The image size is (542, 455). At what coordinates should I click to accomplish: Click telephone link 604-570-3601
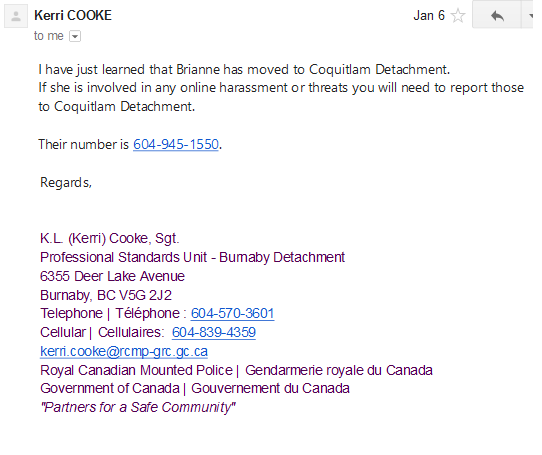232,314
